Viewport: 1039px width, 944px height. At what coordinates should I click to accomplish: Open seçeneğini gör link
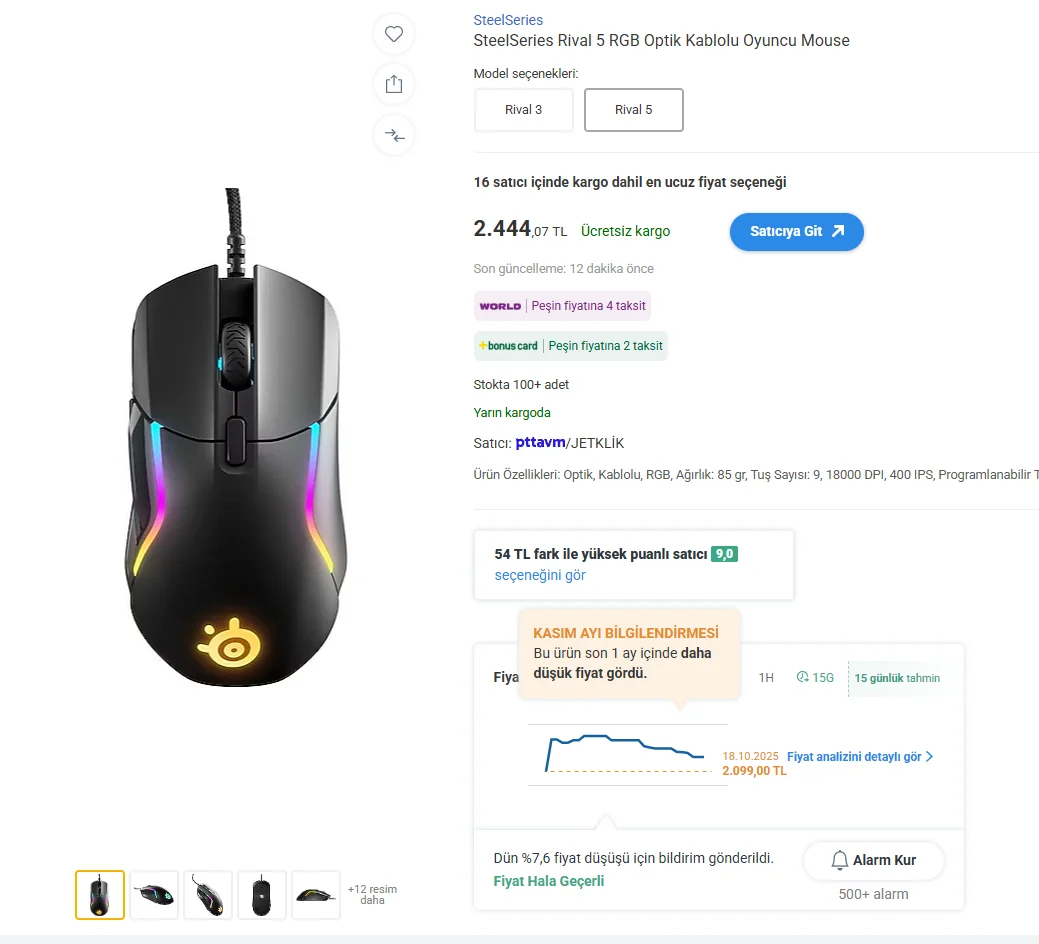pyautogui.click(x=540, y=575)
